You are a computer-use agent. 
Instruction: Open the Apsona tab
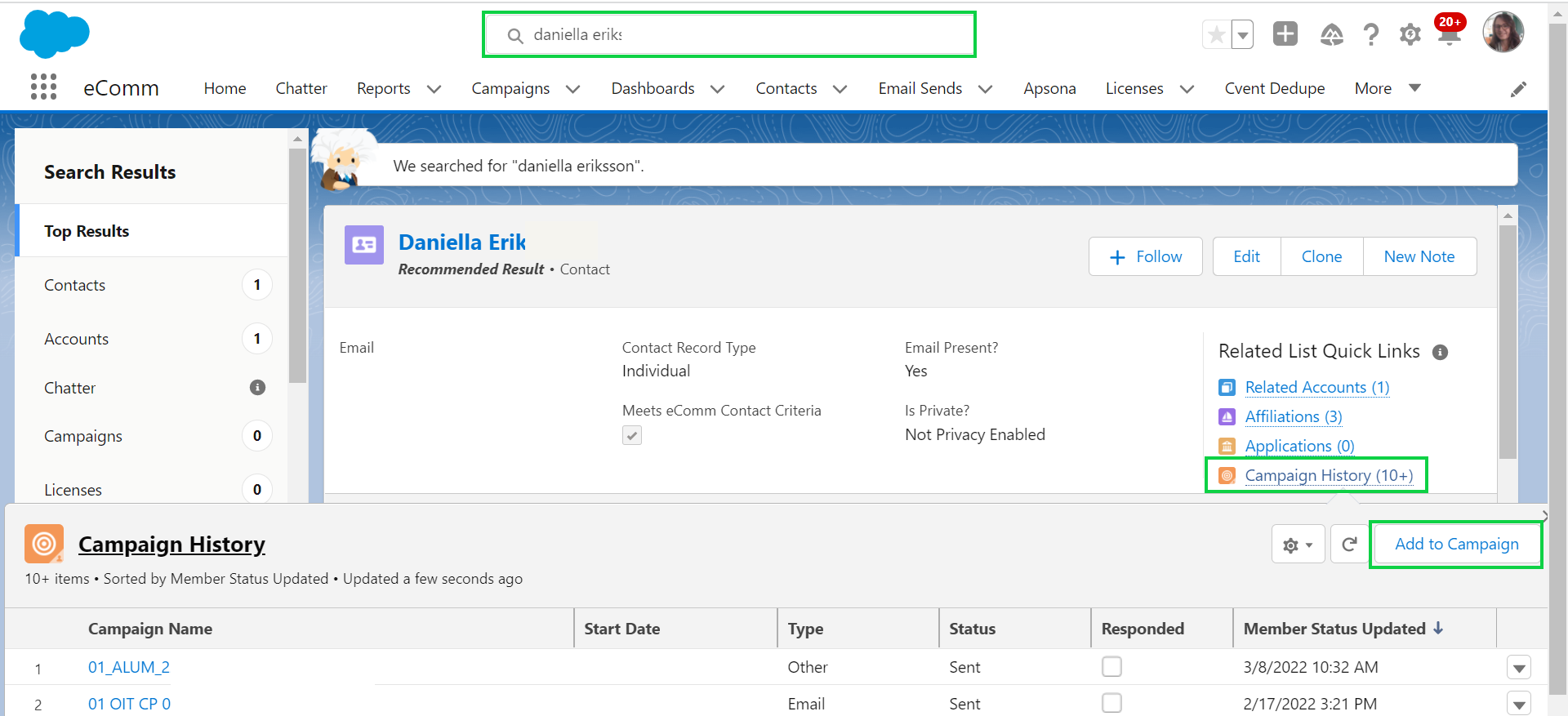1049,88
